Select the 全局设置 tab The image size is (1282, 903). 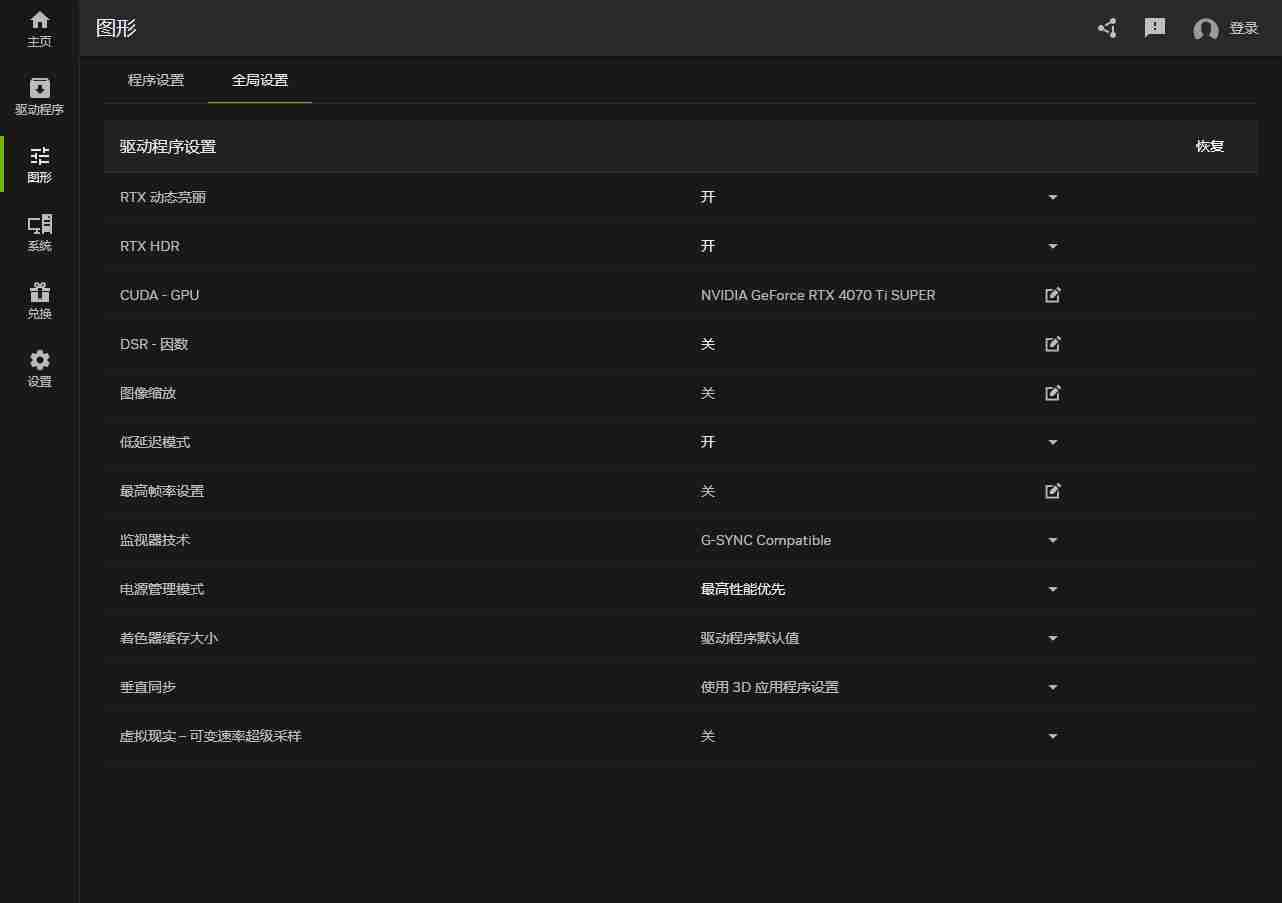click(259, 81)
